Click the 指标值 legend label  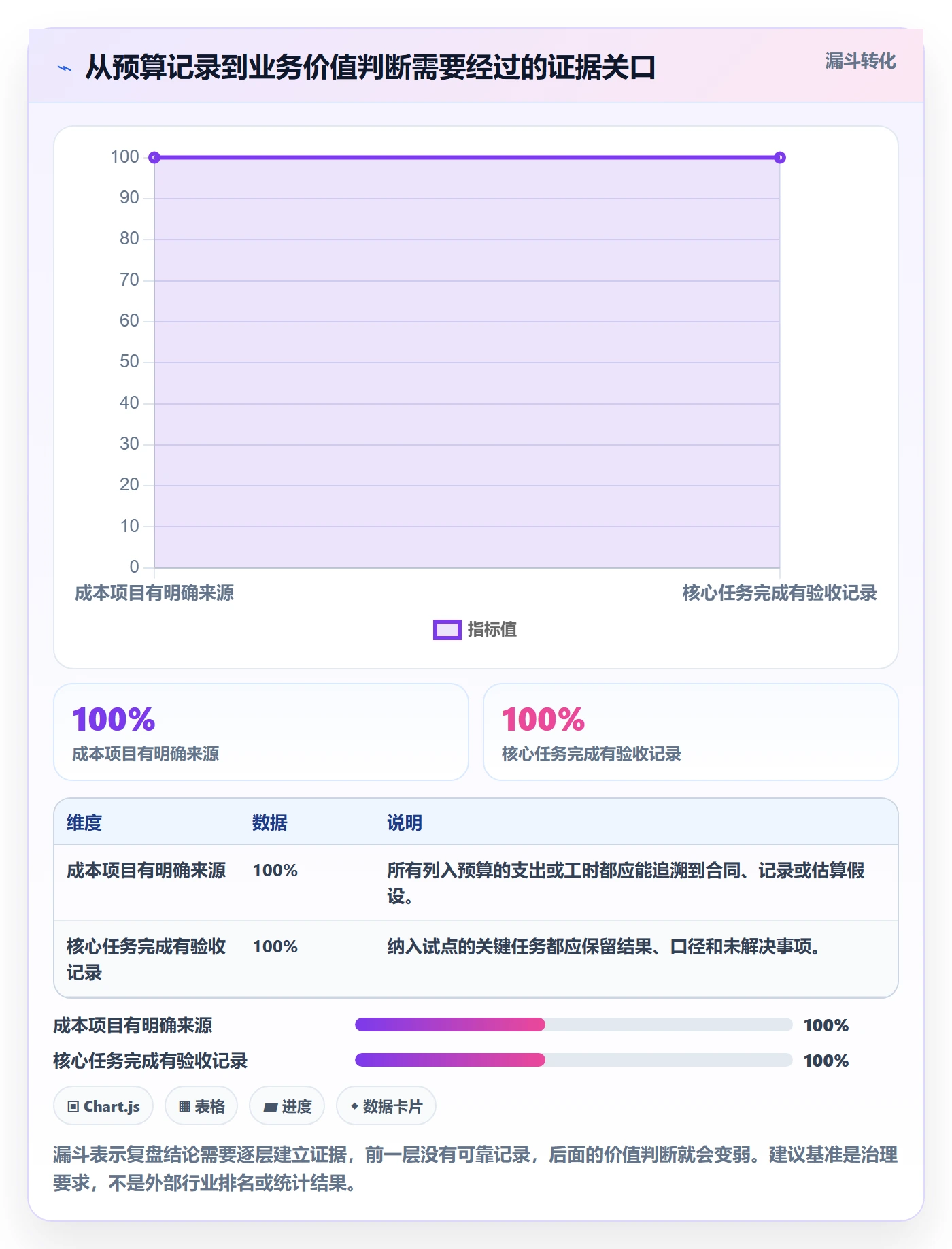(x=492, y=630)
